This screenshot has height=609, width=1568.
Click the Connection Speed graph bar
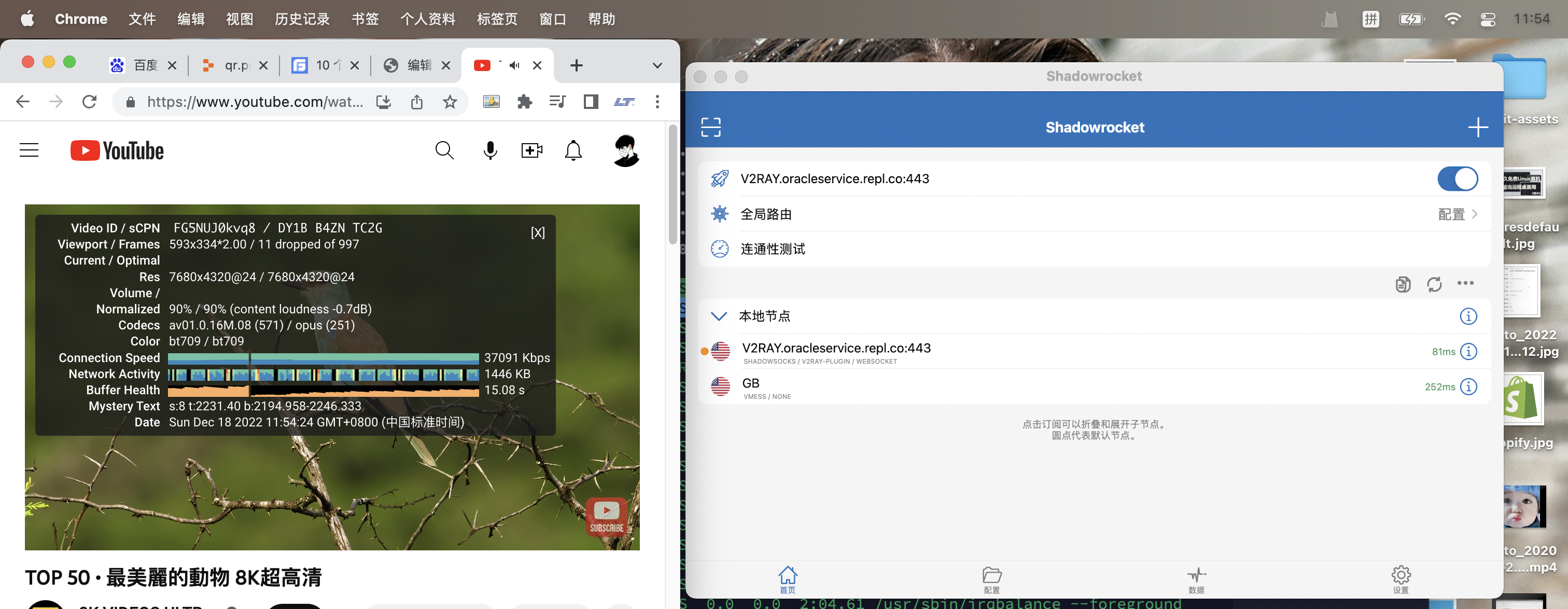[x=323, y=358]
